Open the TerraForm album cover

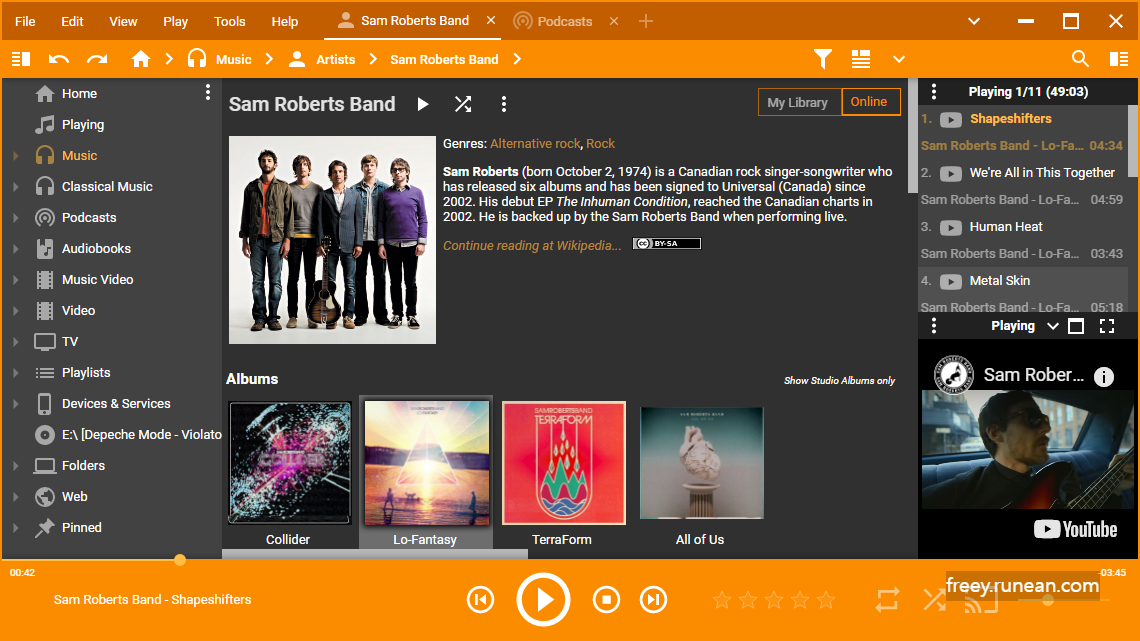click(x=563, y=463)
